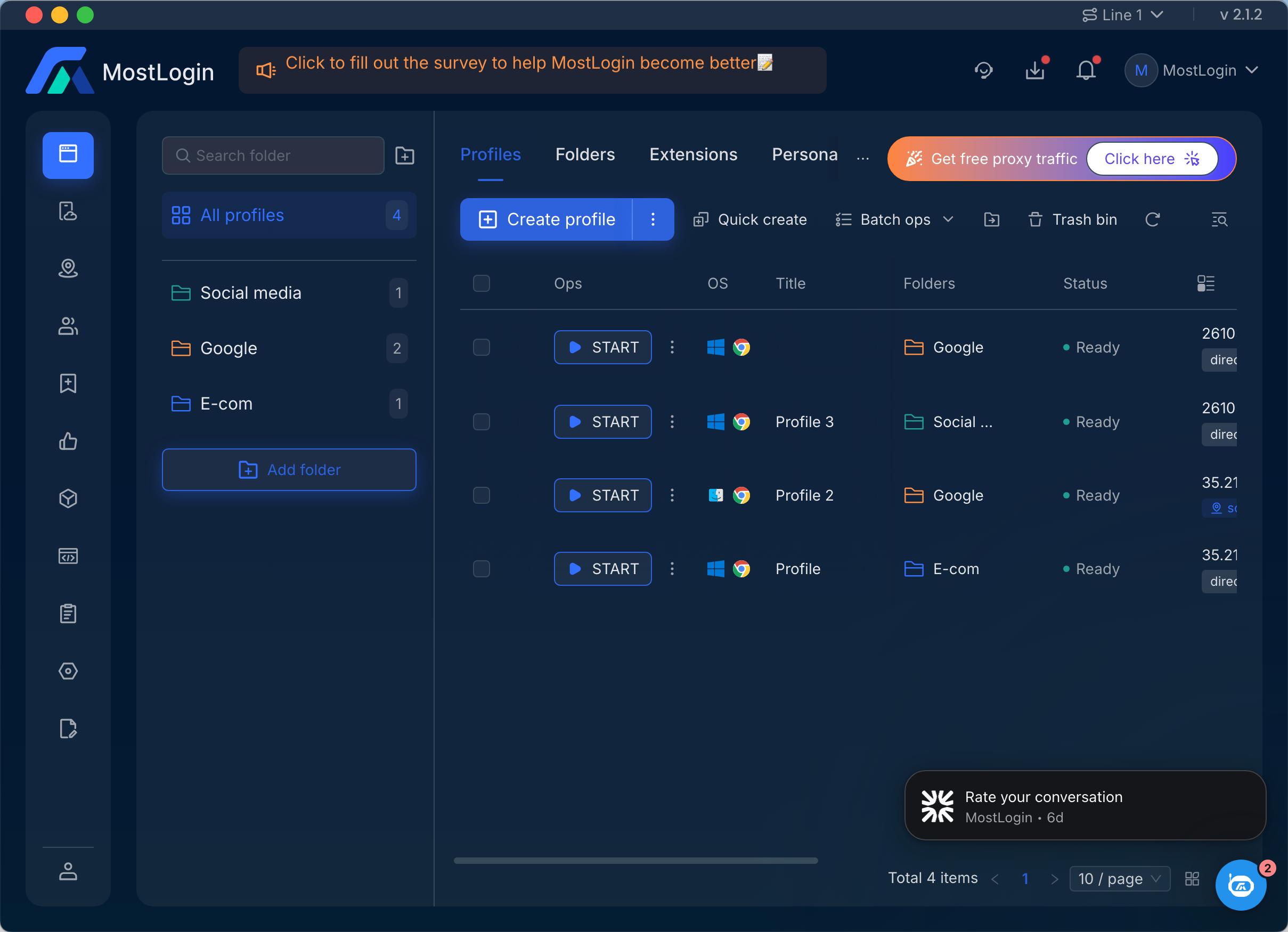The width and height of the screenshot is (1288, 932).
Task: Select All profiles in folder list
Action: 289,215
